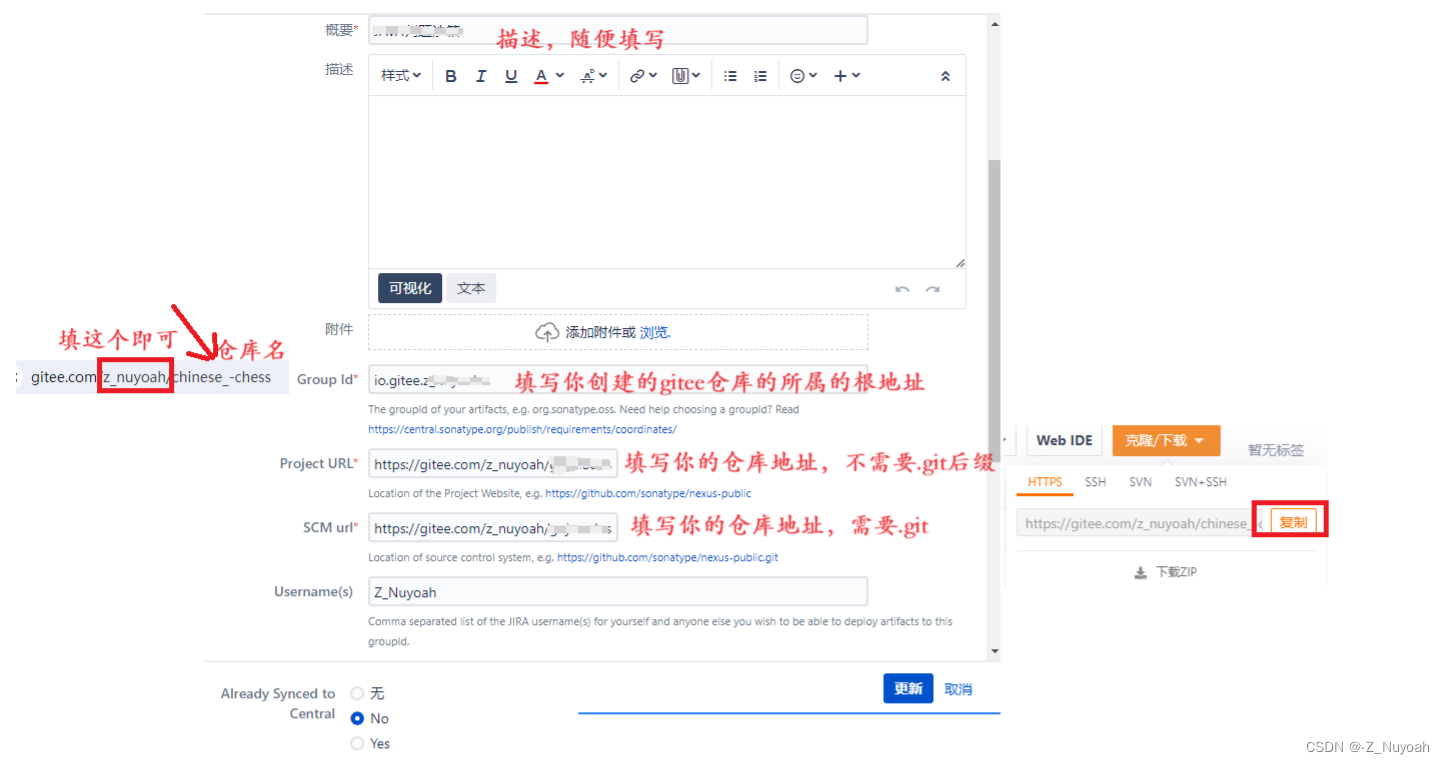Image resolution: width=1445 pixels, height=764 pixels.
Task: Open more text formatting options dropdown
Action: point(594,76)
